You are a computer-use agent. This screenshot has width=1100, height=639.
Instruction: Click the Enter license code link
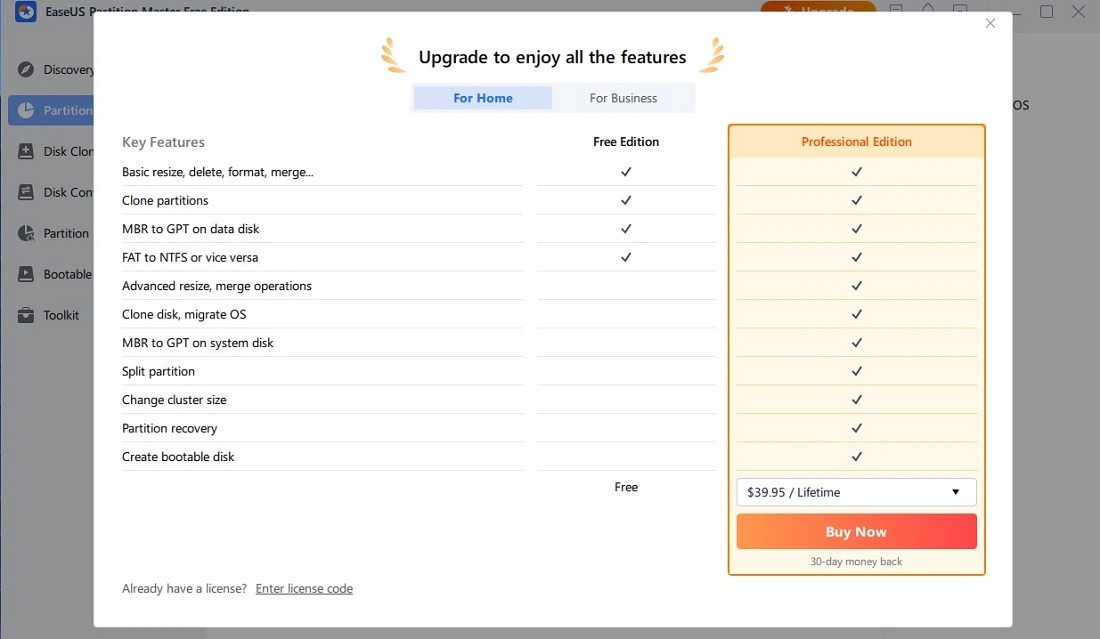[x=304, y=588]
